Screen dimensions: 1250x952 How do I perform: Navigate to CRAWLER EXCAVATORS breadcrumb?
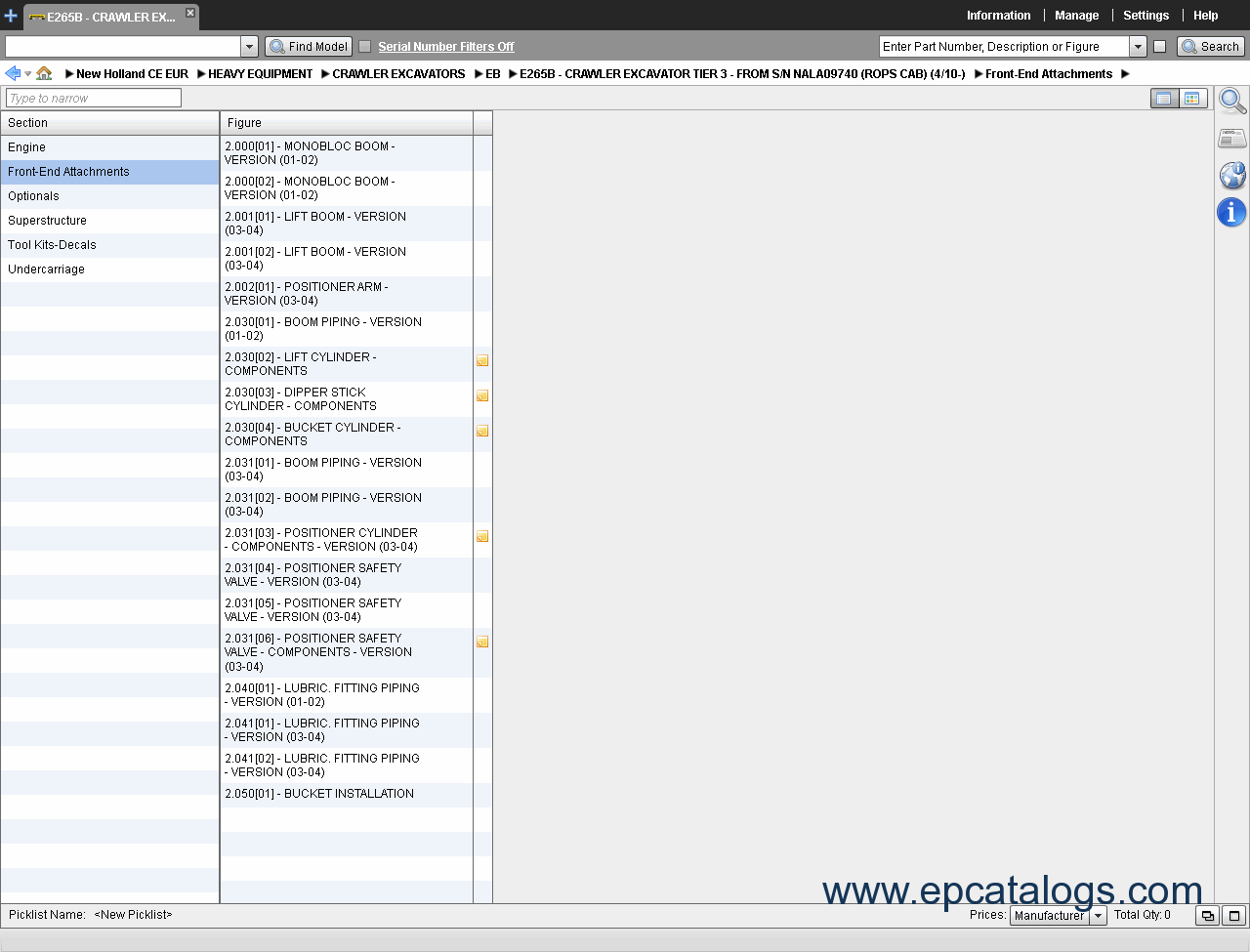[x=398, y=74]
